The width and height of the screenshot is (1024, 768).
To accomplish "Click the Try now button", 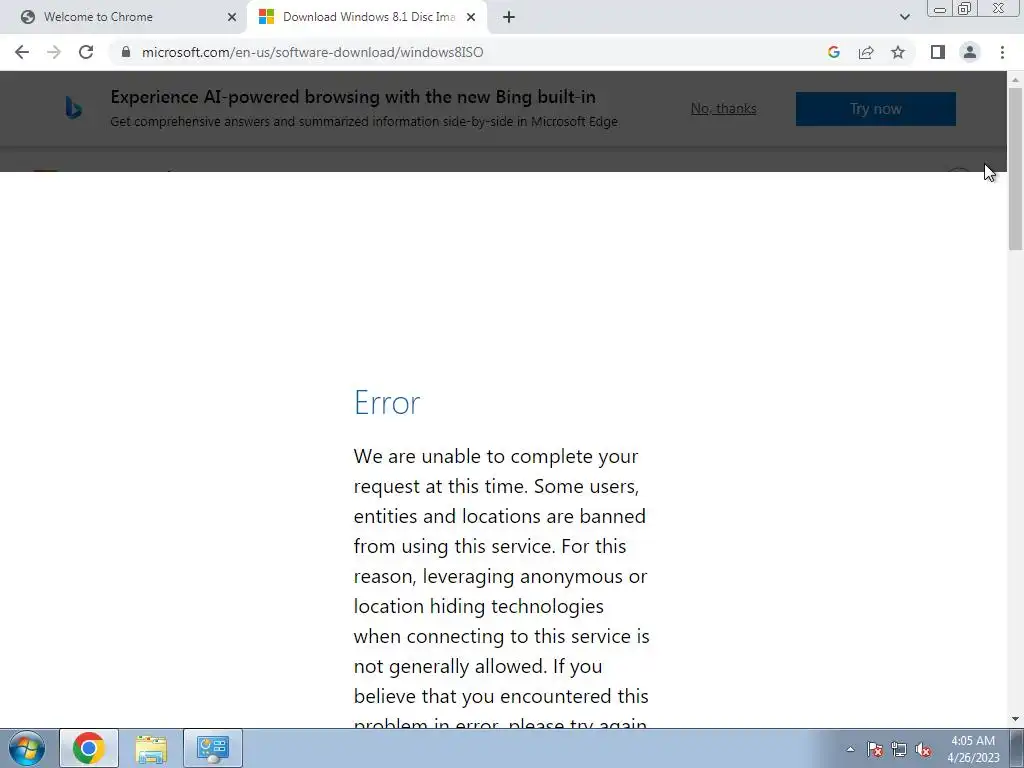I will tap(876, 108).
